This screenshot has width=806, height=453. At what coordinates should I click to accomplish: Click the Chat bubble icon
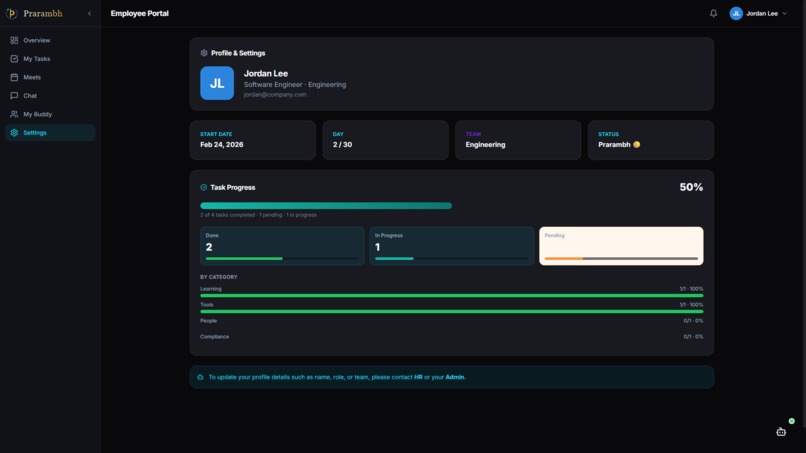14,96
